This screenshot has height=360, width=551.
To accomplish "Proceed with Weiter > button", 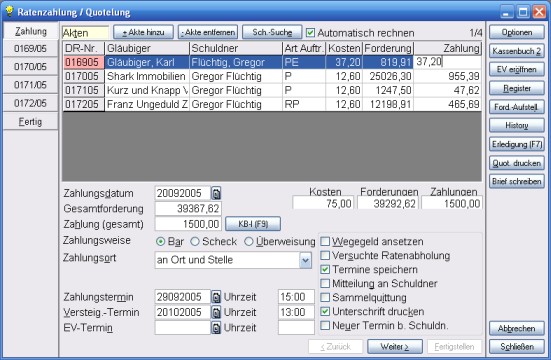I will tap(395, 347).
